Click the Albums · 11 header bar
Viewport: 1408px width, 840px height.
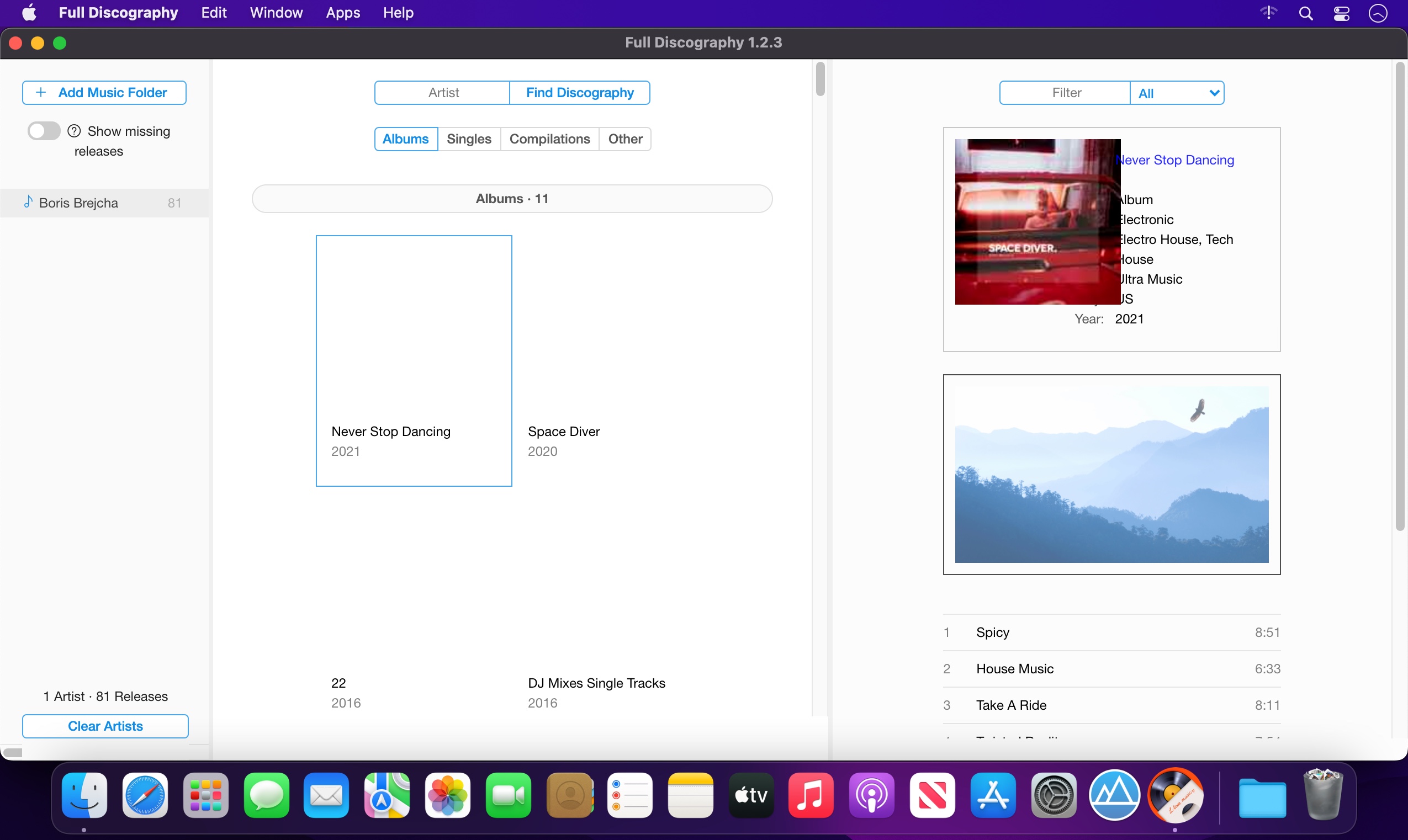[512, 199]
